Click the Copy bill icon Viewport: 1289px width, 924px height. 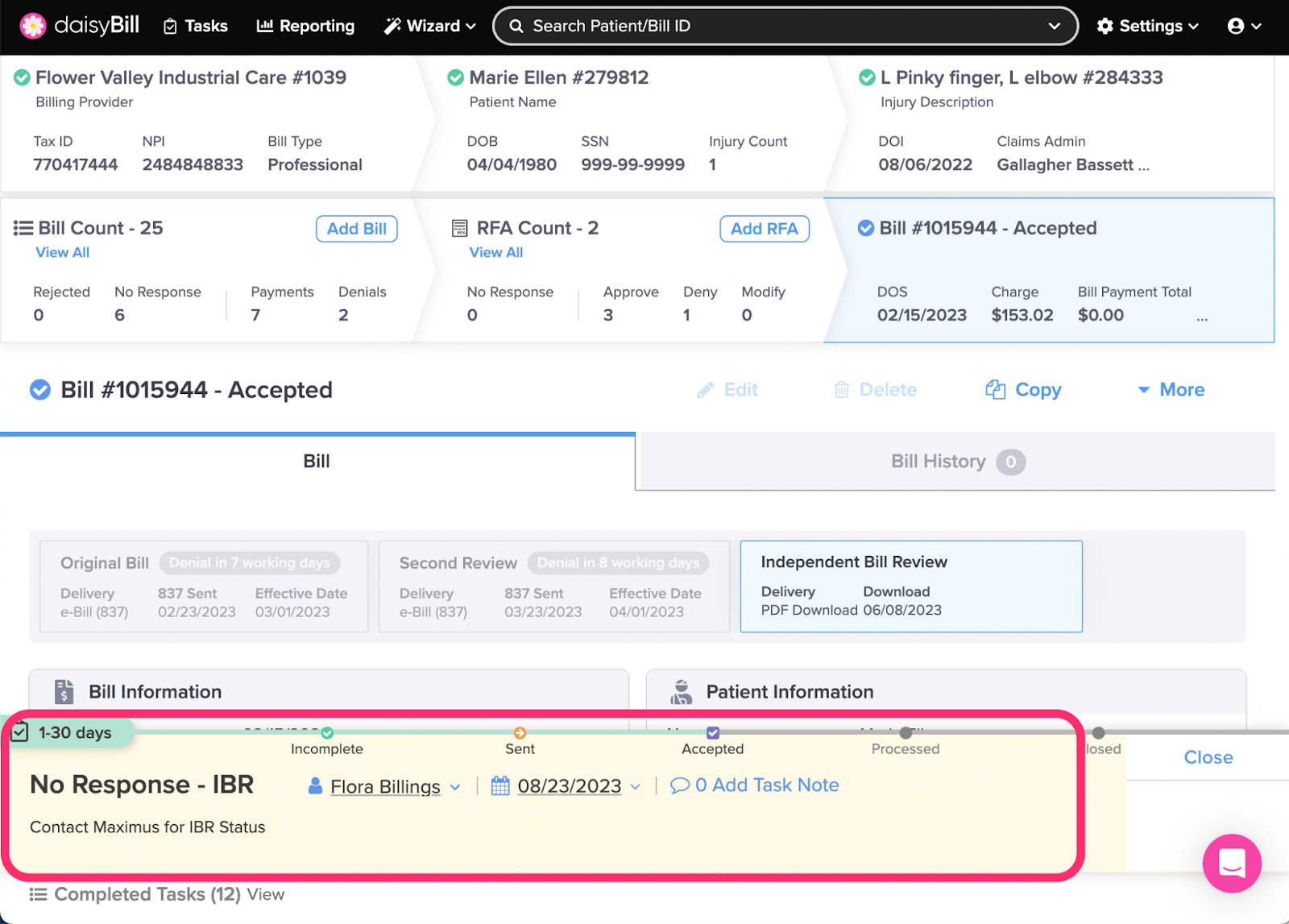pos(996,390)
